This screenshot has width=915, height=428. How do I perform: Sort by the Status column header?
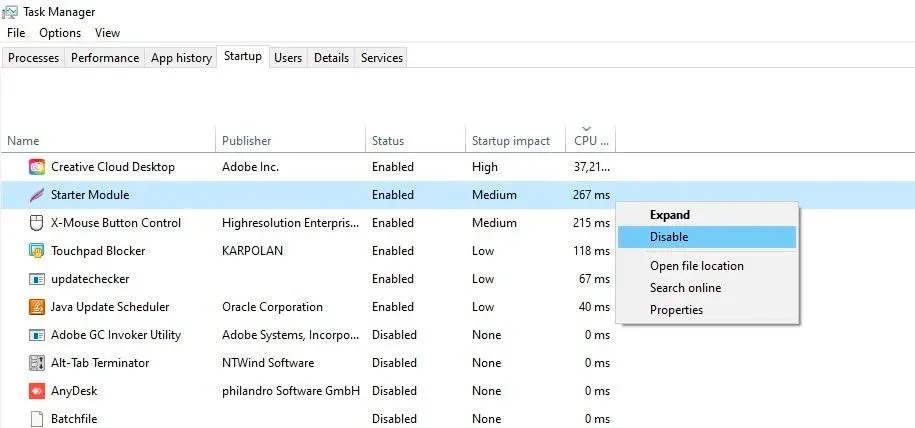click(415, 141)
